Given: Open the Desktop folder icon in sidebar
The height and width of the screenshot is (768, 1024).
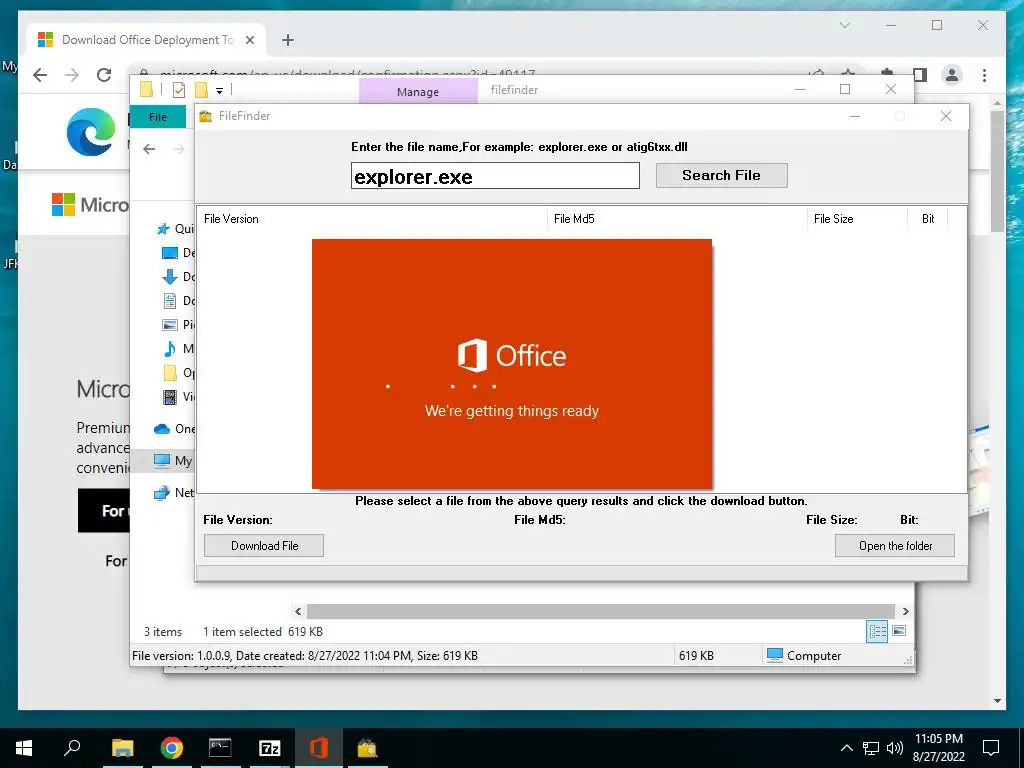Looking at the screenshot, I should coord(169,253).
